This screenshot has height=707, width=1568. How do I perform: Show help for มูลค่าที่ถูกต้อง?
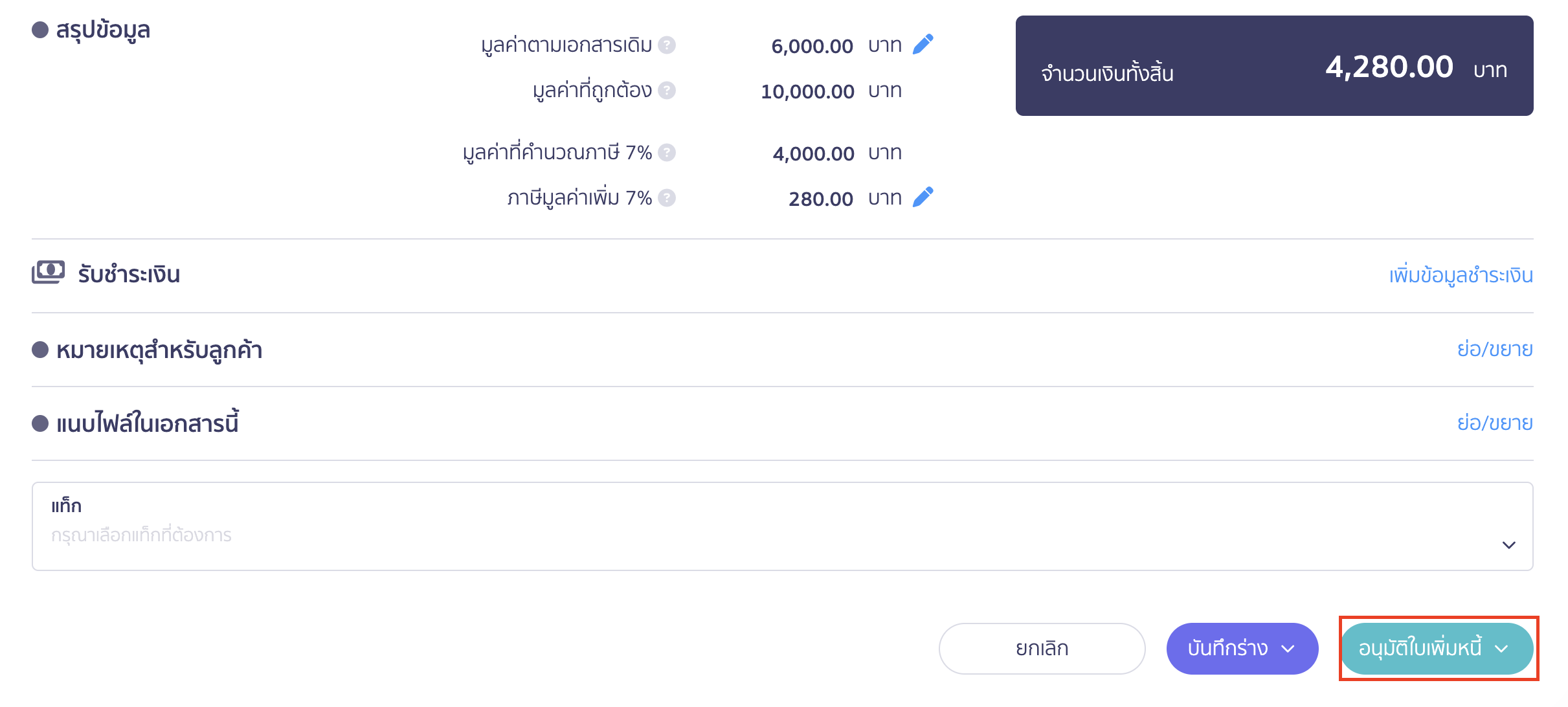(667, 91)
